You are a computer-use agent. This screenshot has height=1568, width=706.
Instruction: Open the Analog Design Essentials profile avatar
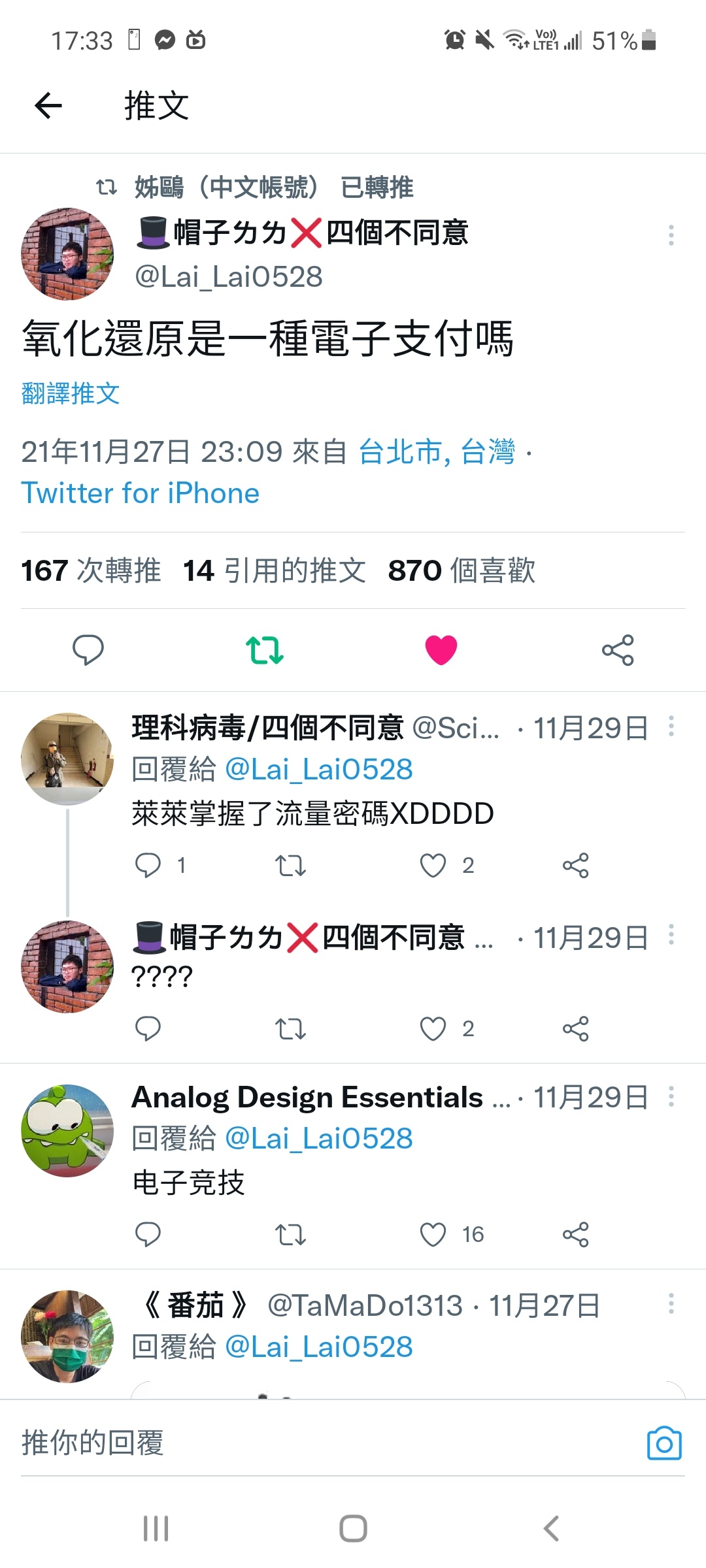tap(67, 1131)
